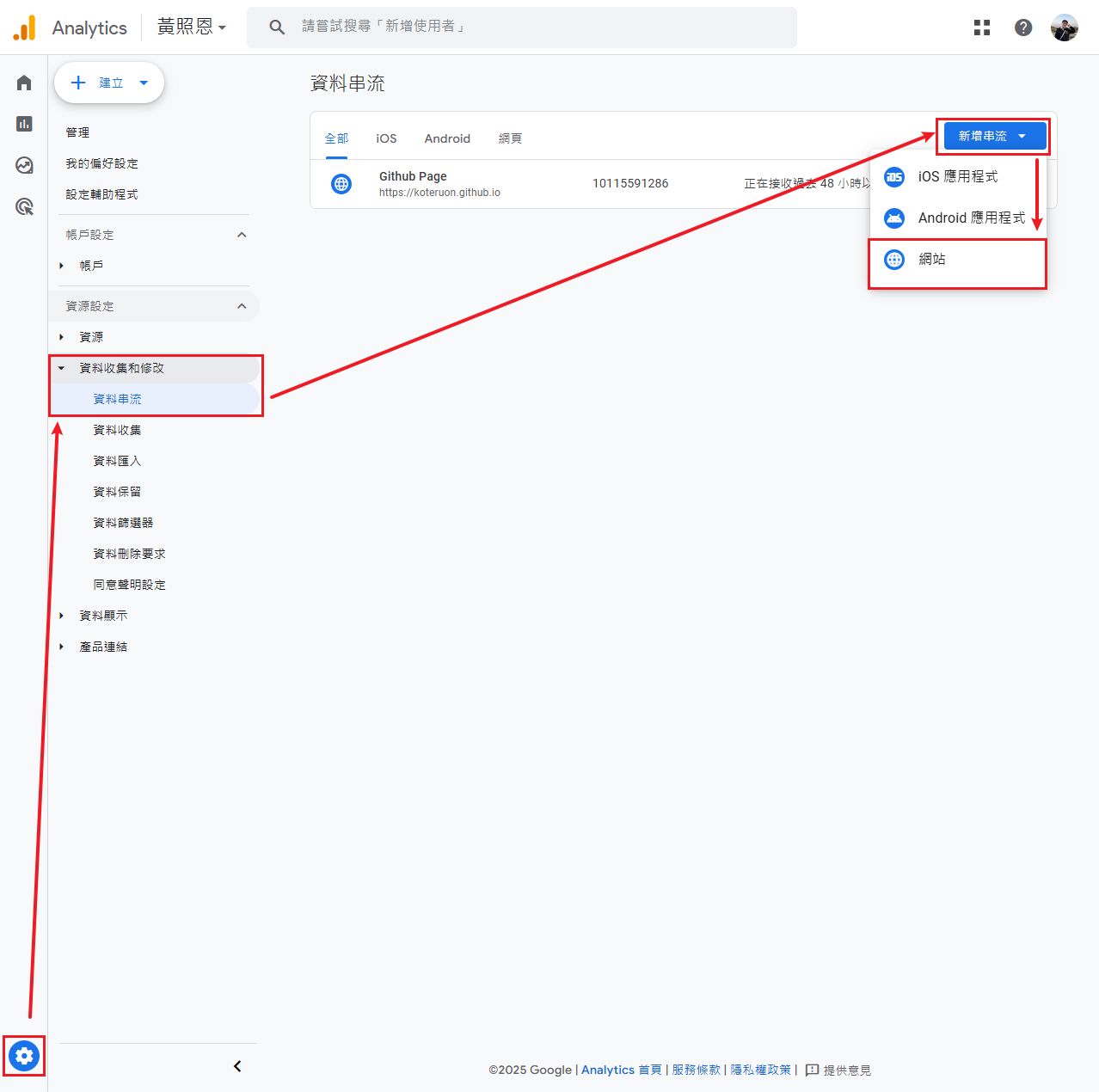Select 網站 from the stream menu
The height and width of the screenshot is (1092, 1099).
pos(933,259)
